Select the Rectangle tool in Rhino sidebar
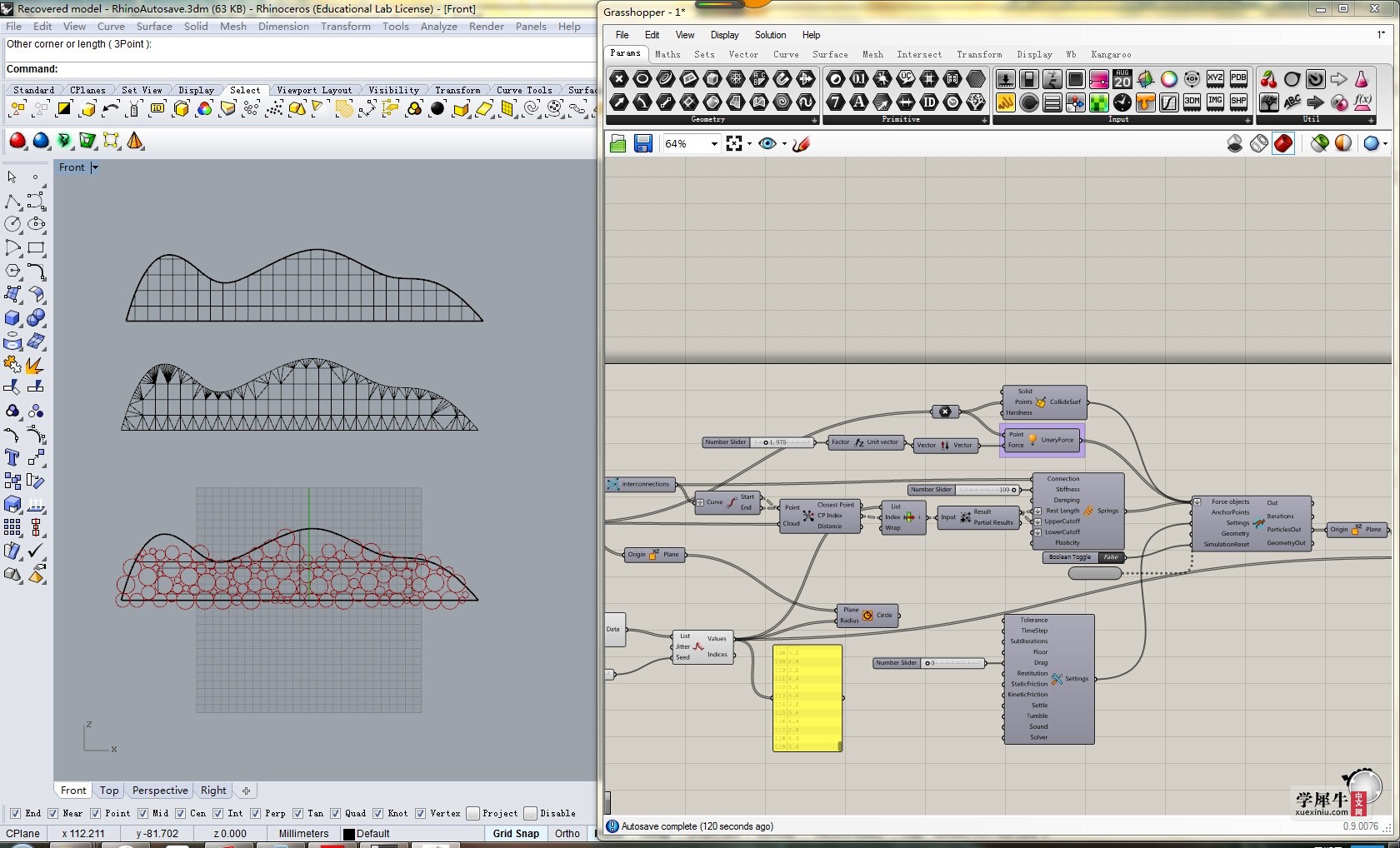This screenshot has height=848, width=1400. point(36,247)
